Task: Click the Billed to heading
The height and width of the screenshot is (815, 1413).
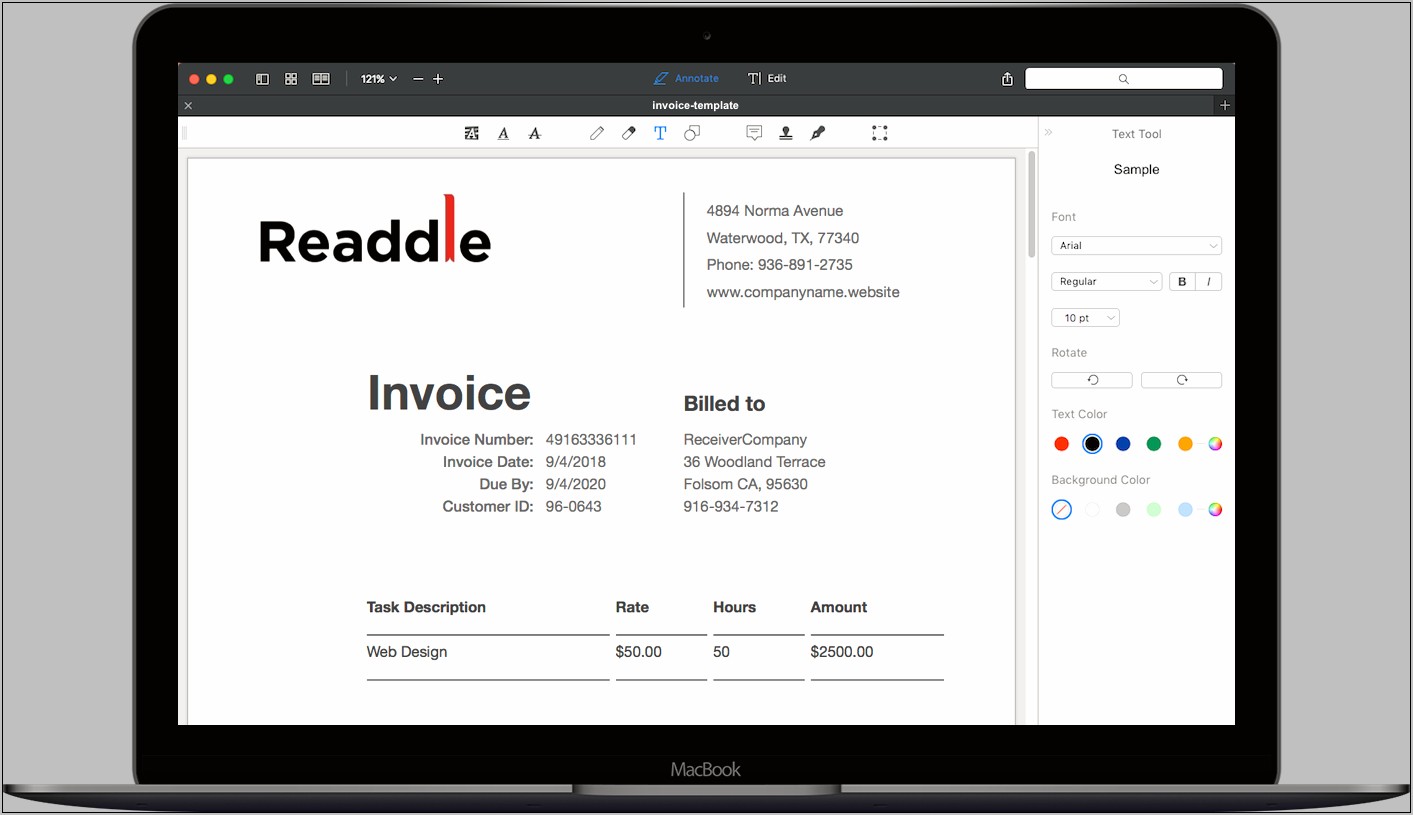Action: tap(724, 404)
